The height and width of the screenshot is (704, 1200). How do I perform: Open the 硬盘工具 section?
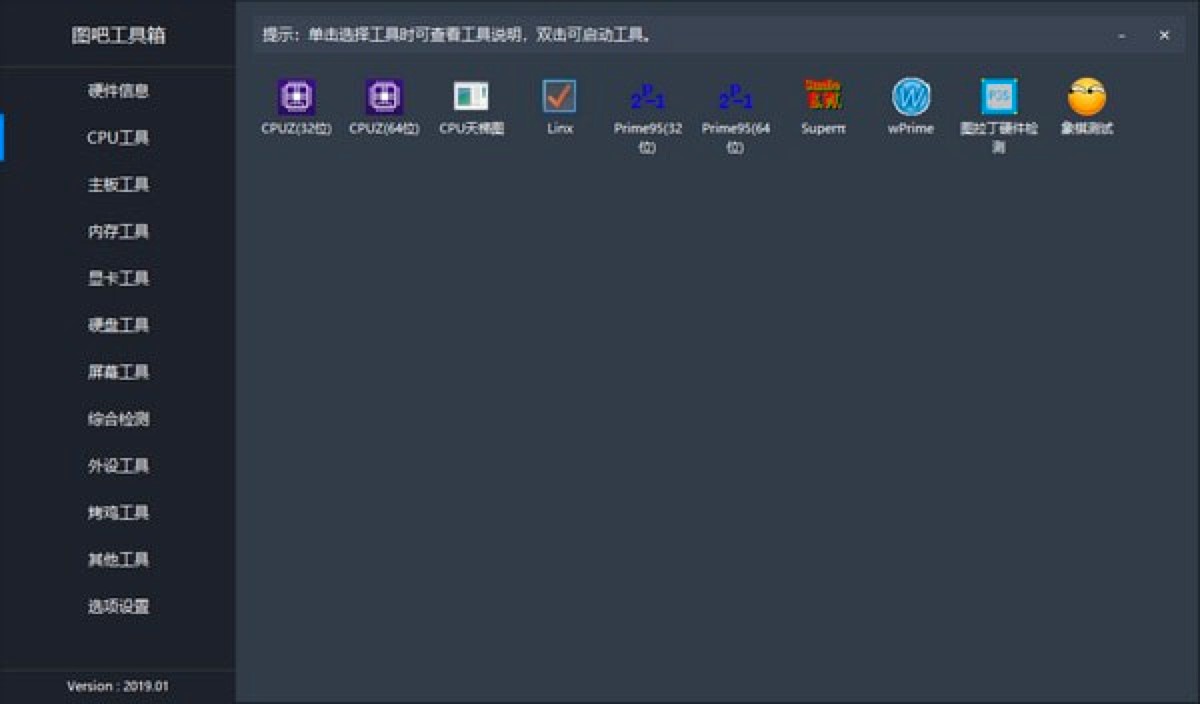120,325
